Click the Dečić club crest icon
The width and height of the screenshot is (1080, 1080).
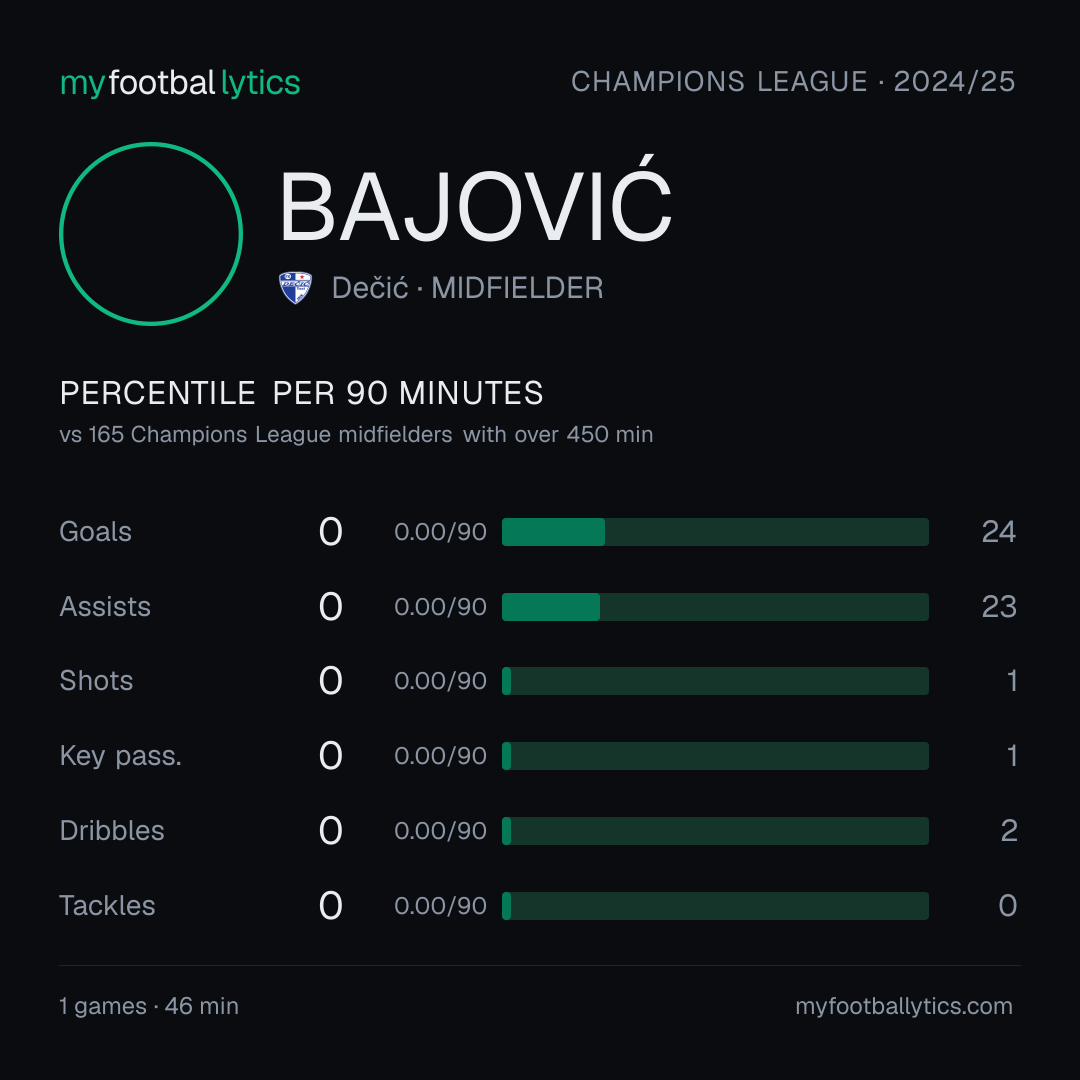point(295,288)
